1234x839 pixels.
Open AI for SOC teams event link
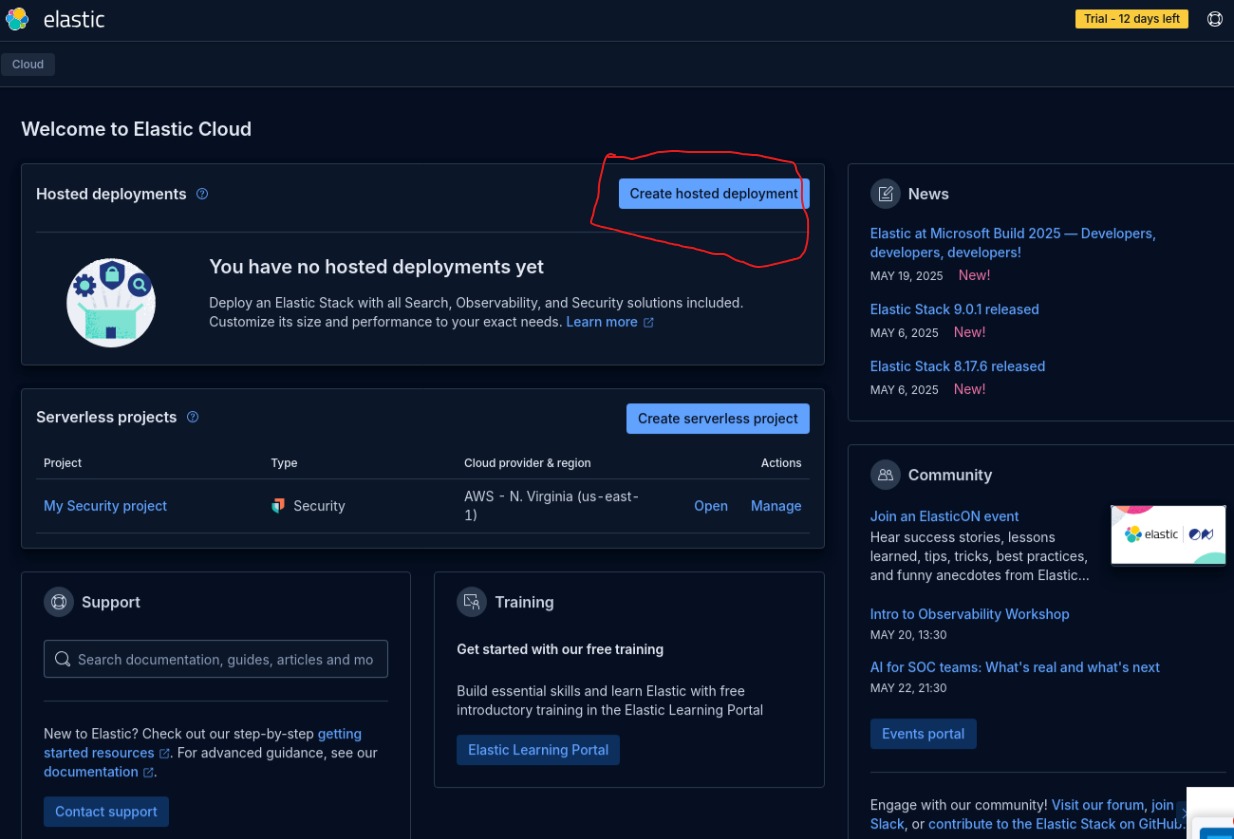pyautogui.click(x=1015, y=667)
